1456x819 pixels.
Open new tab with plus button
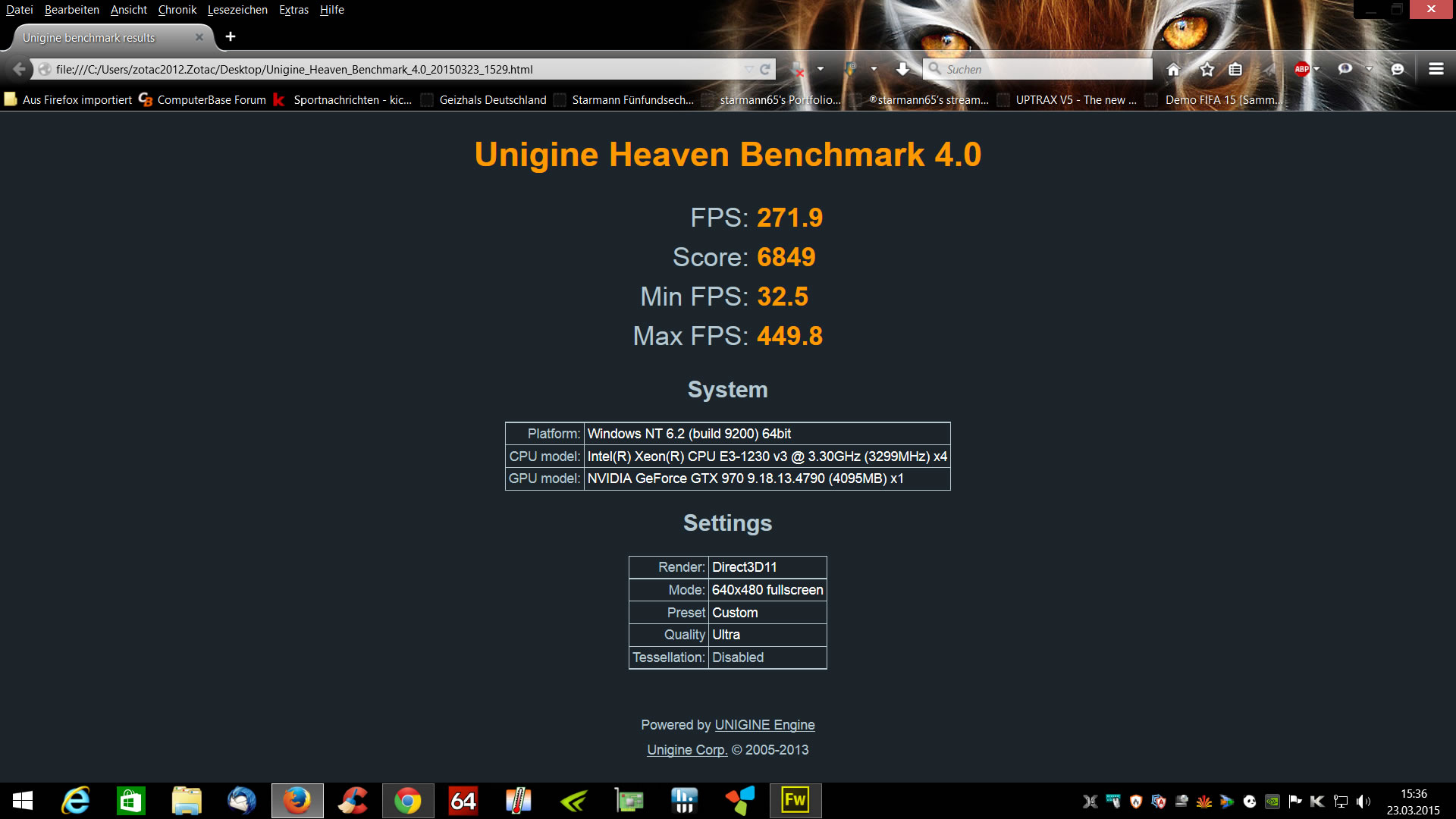[x=231, y=36]
